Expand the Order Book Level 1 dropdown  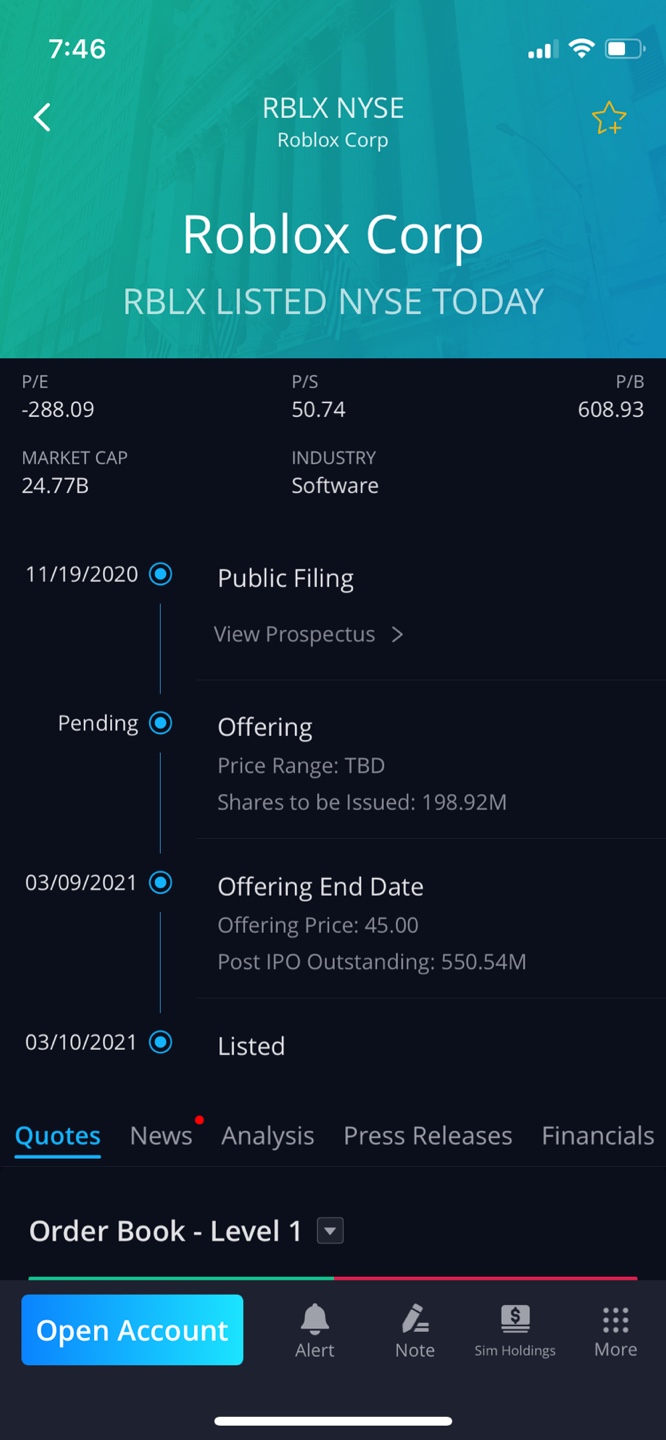coord(330,1231)
